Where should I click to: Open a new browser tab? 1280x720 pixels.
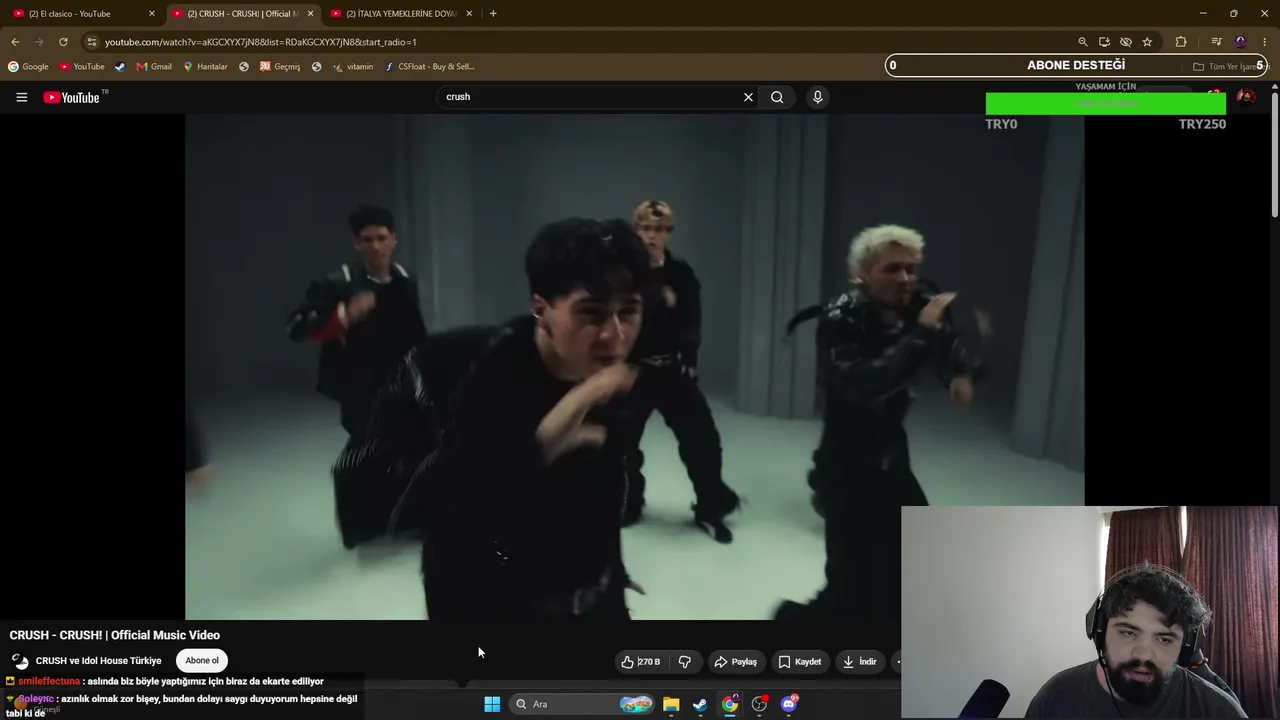click(493, 14)
